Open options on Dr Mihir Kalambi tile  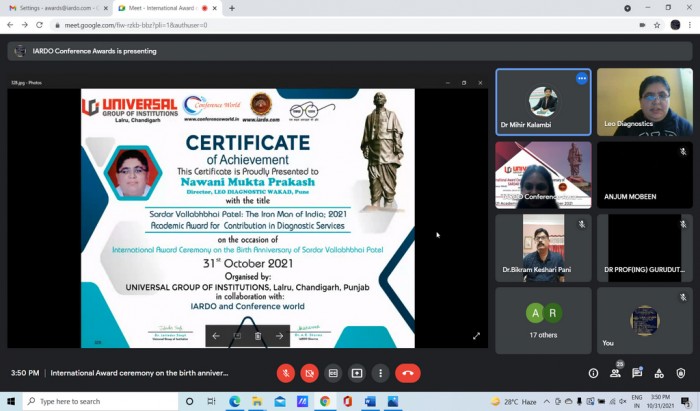(x=581, y=79)
